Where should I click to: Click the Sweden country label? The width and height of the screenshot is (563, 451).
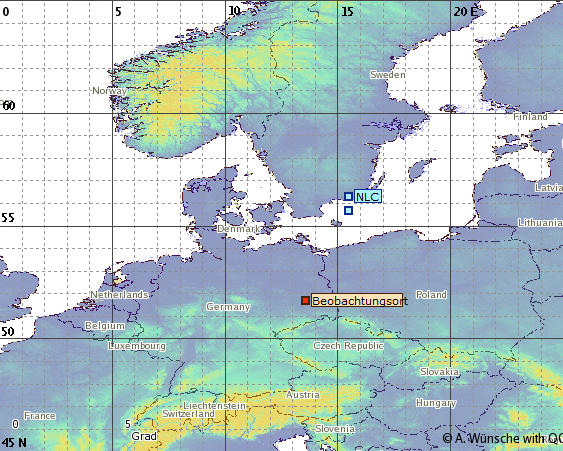388,75
